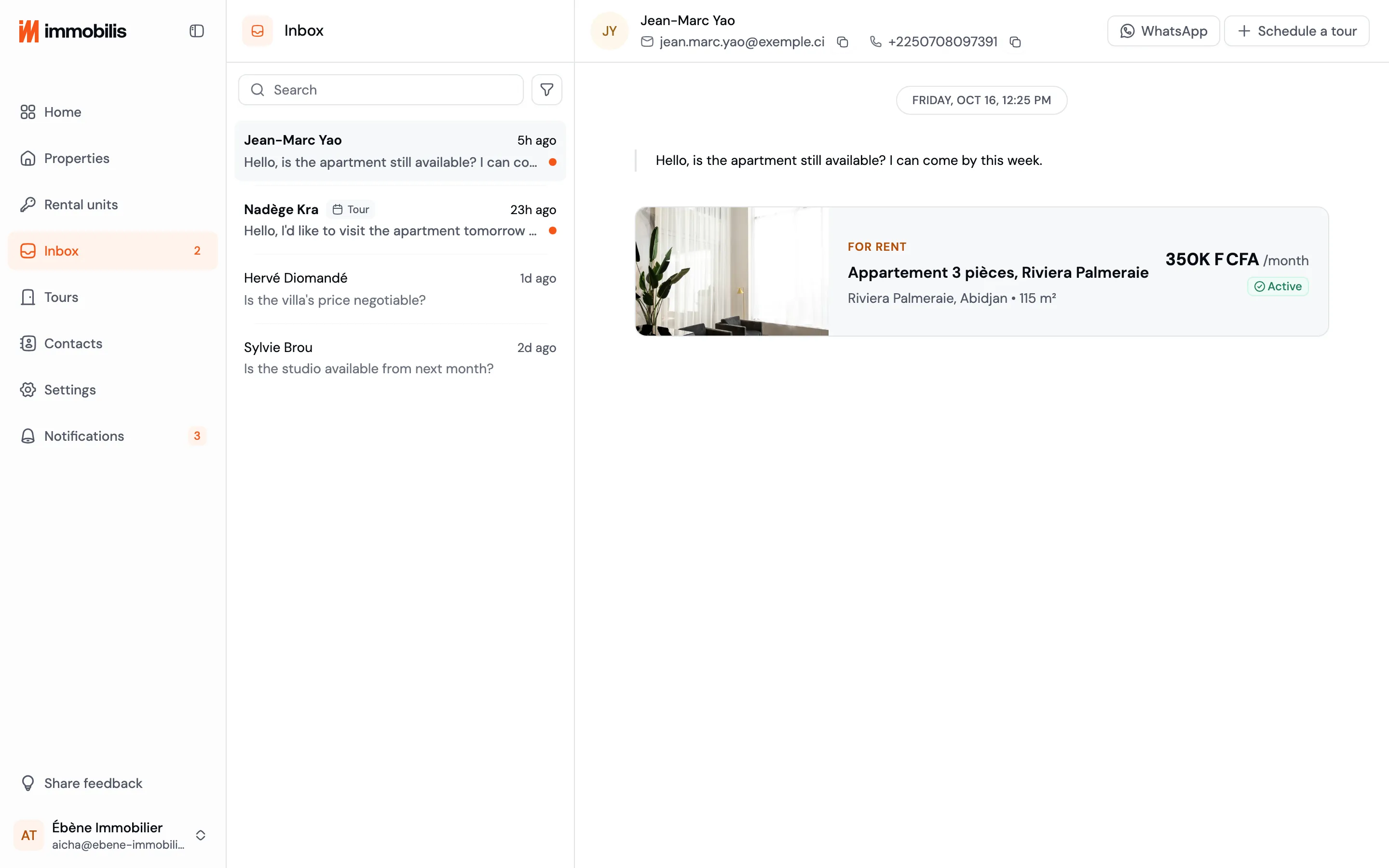The height and width of the screenshot is (868, 1389).
Task: Click the JY contact avatar
Action: [x=609, y=31]
